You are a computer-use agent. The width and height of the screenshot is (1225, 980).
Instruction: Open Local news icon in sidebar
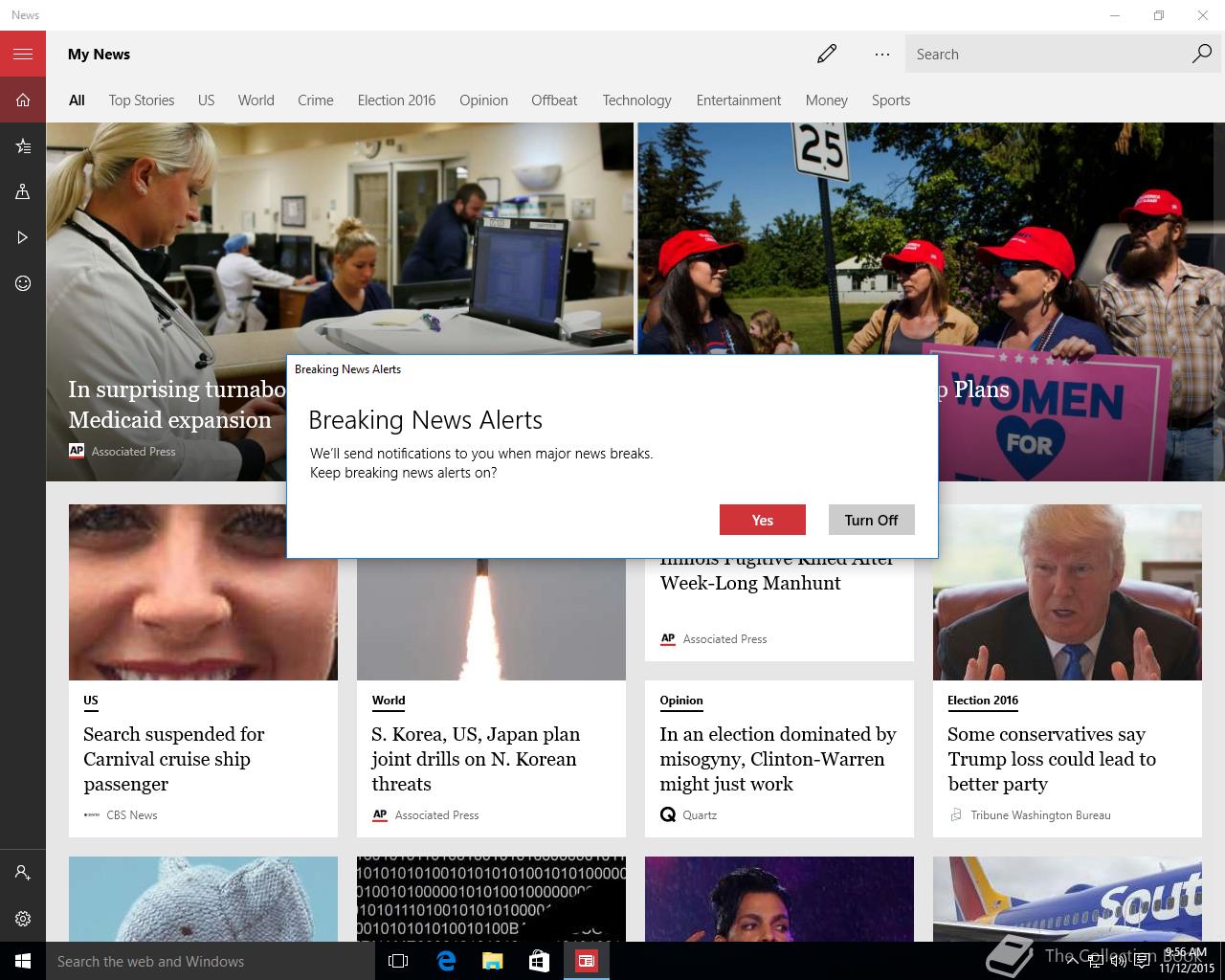[x=23, y=191]
